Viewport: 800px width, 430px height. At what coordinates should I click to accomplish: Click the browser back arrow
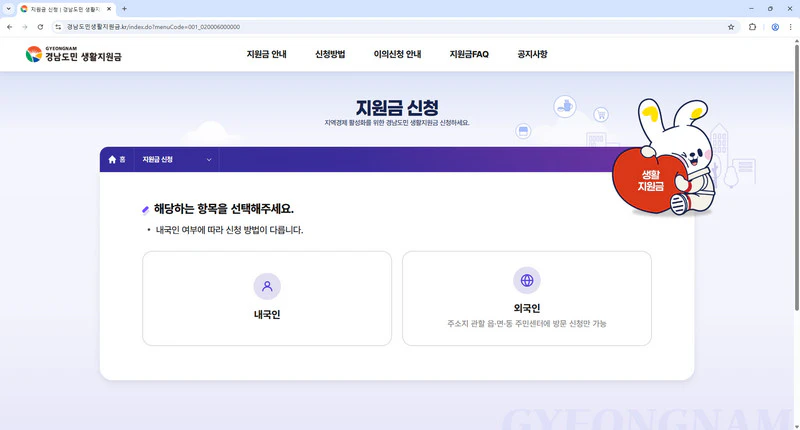[x=10, y=27]
